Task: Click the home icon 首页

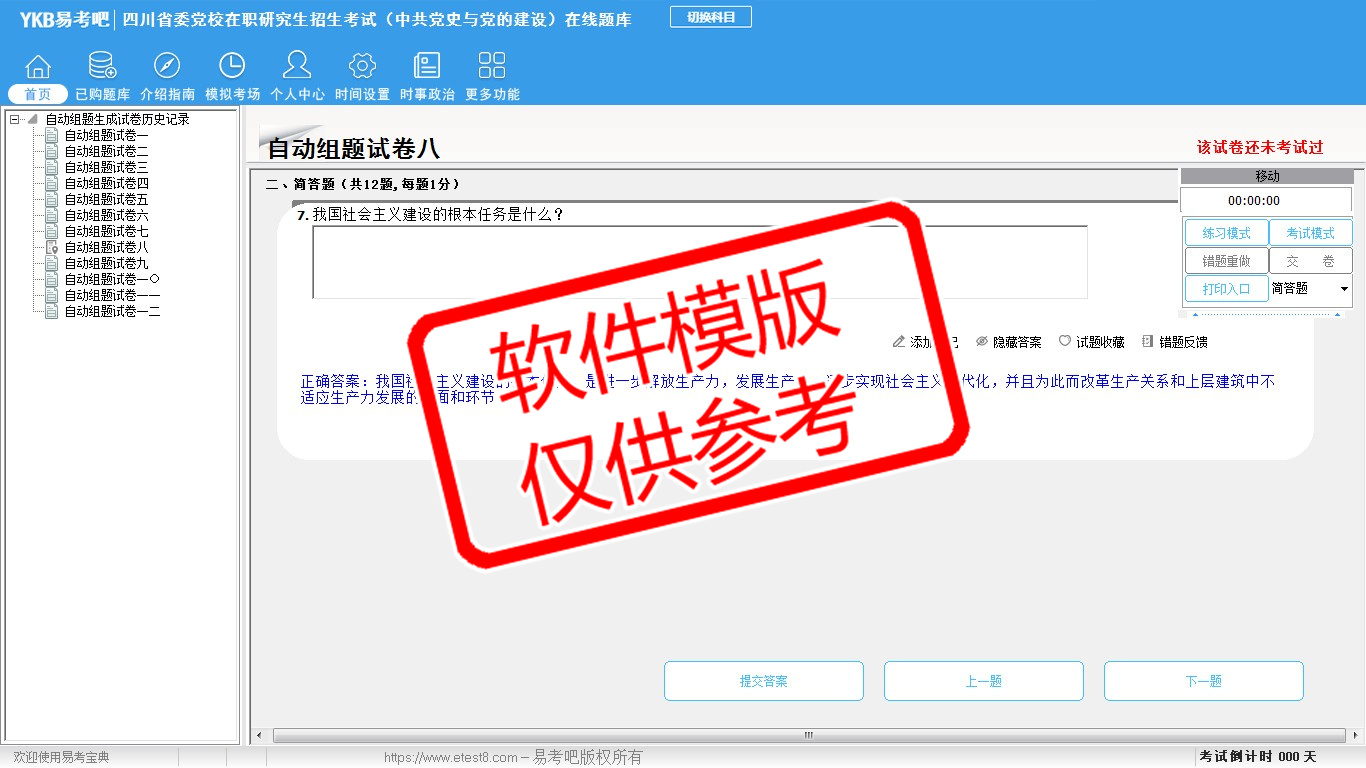Action: [38, 67]
